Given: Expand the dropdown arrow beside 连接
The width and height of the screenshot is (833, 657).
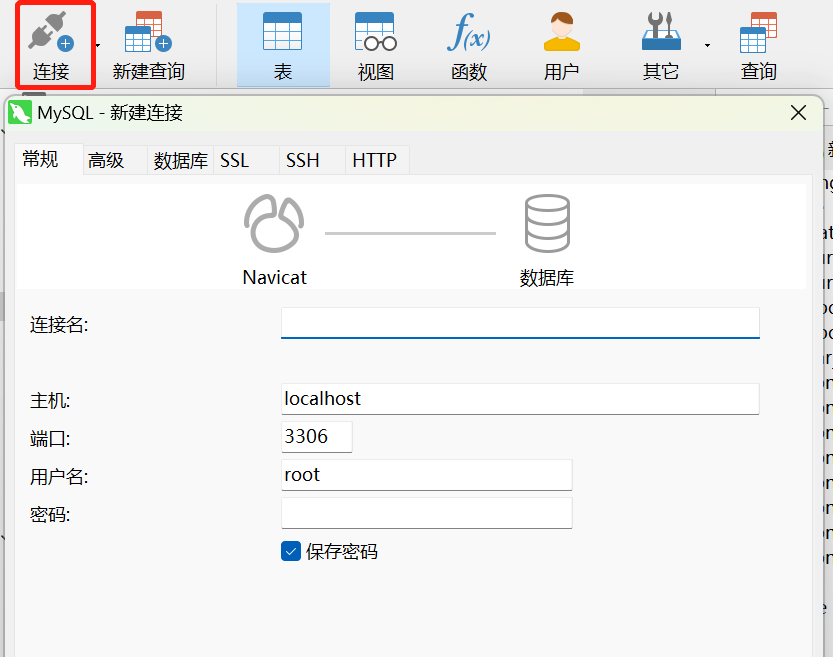Looking at the screenshot, I should 98,46.
